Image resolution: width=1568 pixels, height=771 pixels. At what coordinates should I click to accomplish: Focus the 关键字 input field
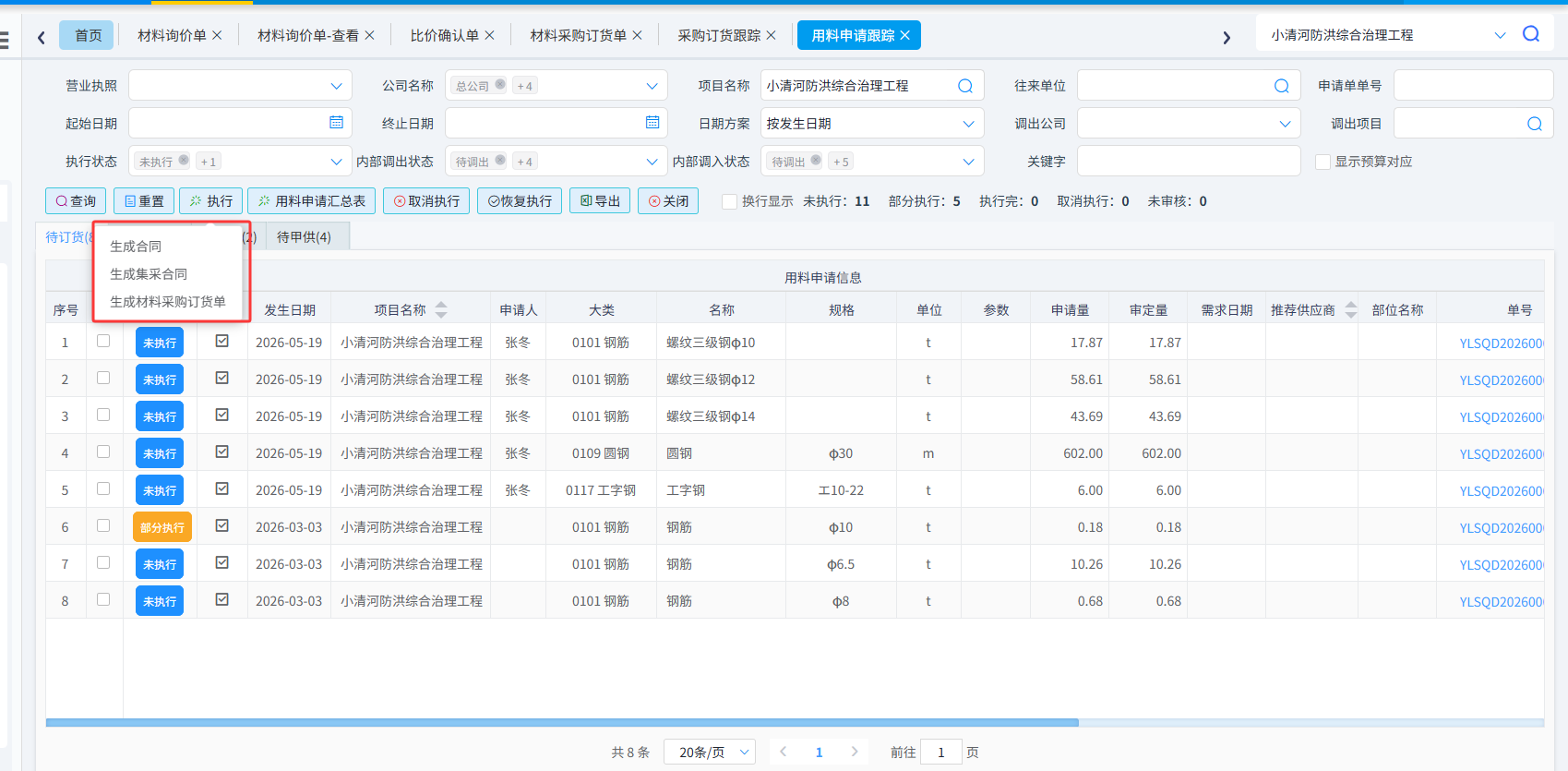[1189, 162]
